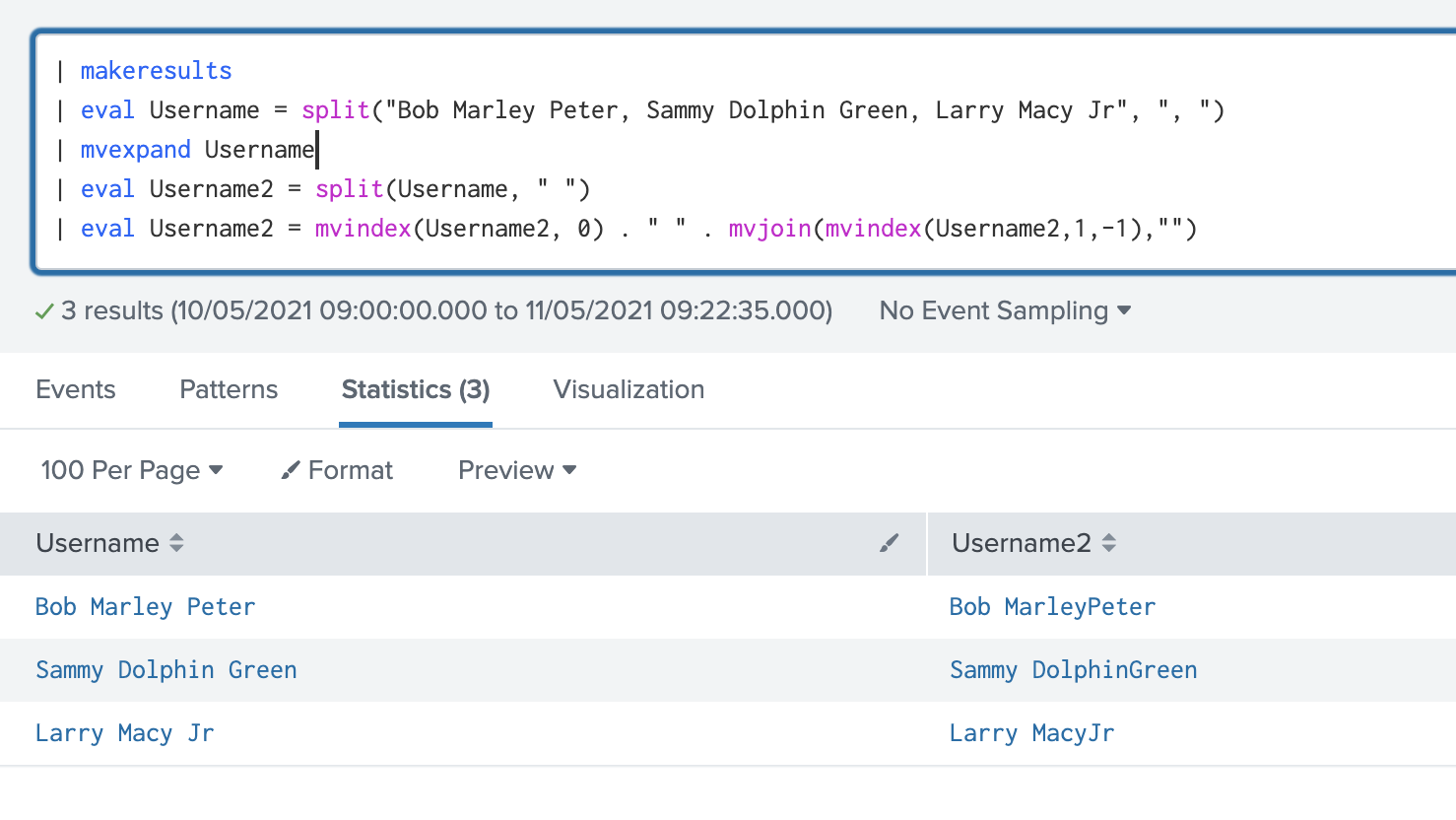This screenshot has height=820, width=1456.
Task: Place cursor on the mvexpand Username line
Action: 197,150
